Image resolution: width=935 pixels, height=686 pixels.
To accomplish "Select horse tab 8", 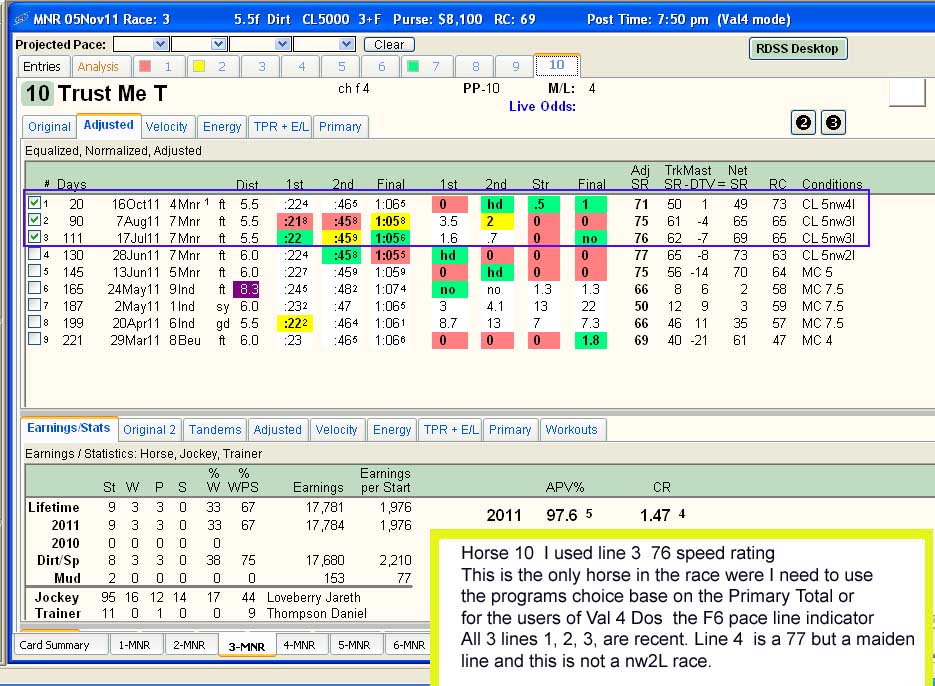I will (x=475, y=66).
